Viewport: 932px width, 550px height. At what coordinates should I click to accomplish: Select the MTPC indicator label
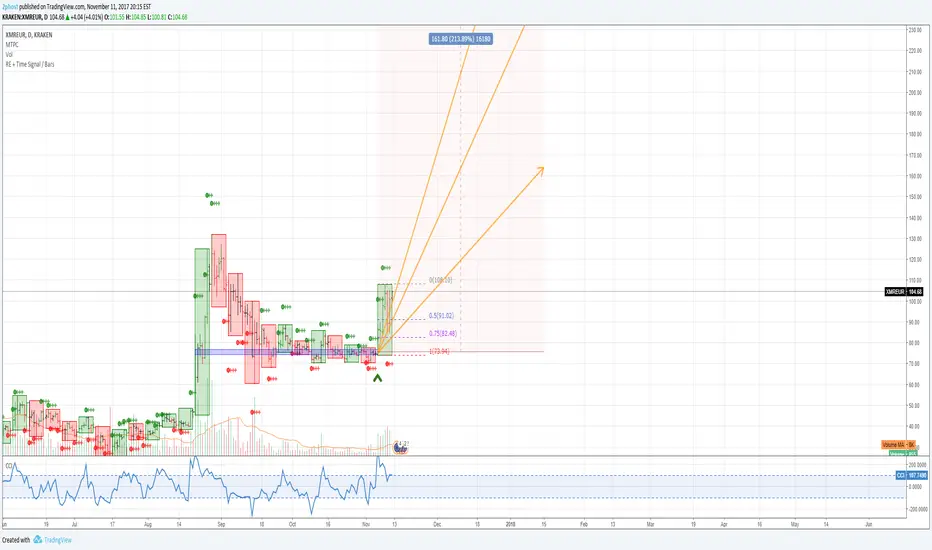(x=12, y=45)
